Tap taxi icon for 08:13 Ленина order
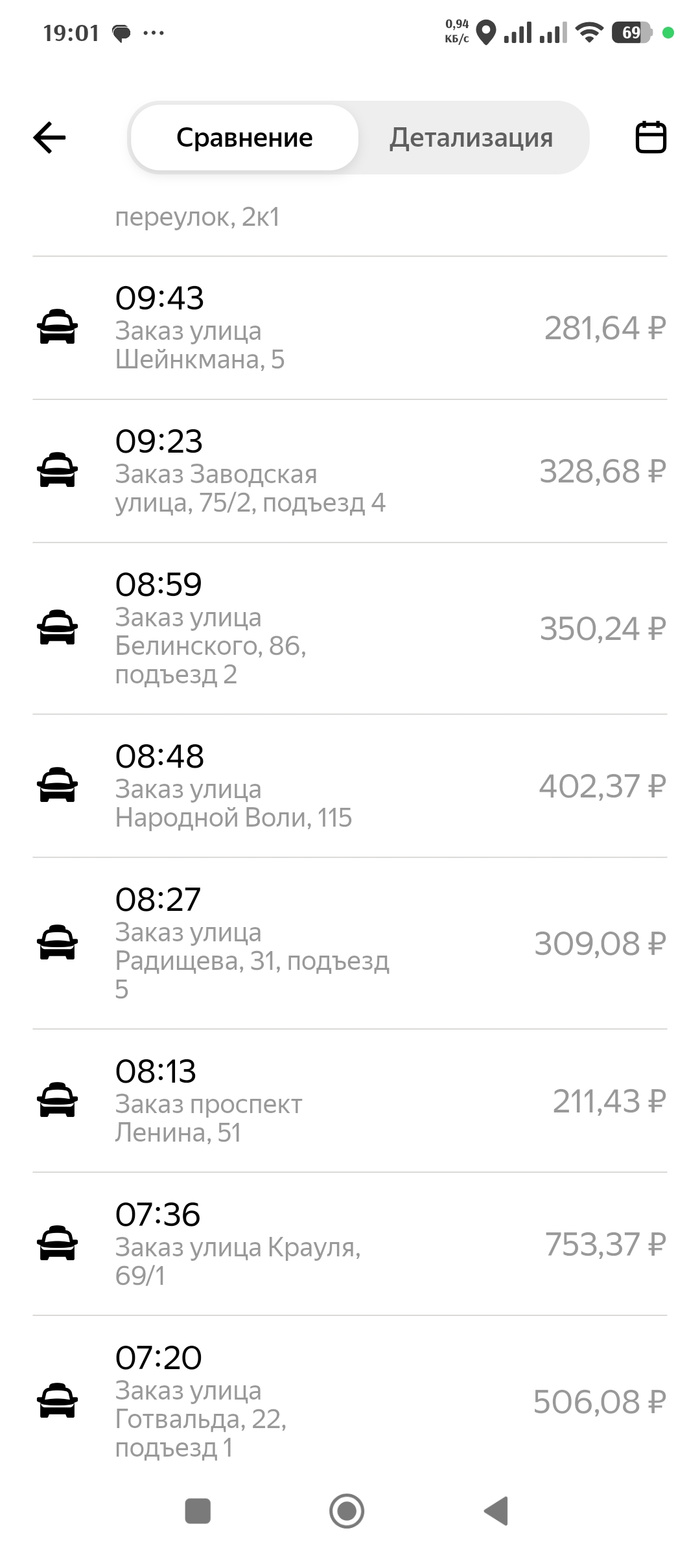The image size is (700, 1556). click(x=57, y=1101)
